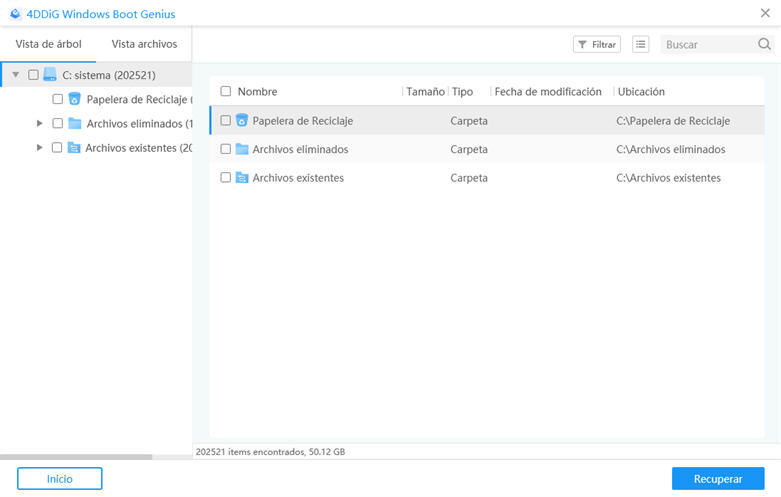Click recycle bin icon in file list row
This screenshot has height=497, width=781.
242,120
